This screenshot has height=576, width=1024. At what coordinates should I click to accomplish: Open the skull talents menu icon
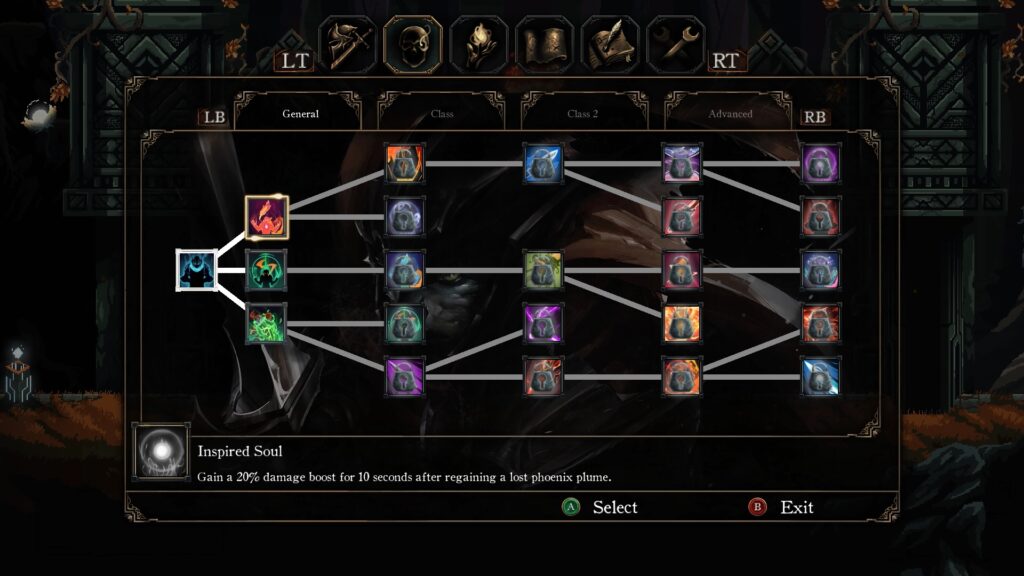(413, 44)
